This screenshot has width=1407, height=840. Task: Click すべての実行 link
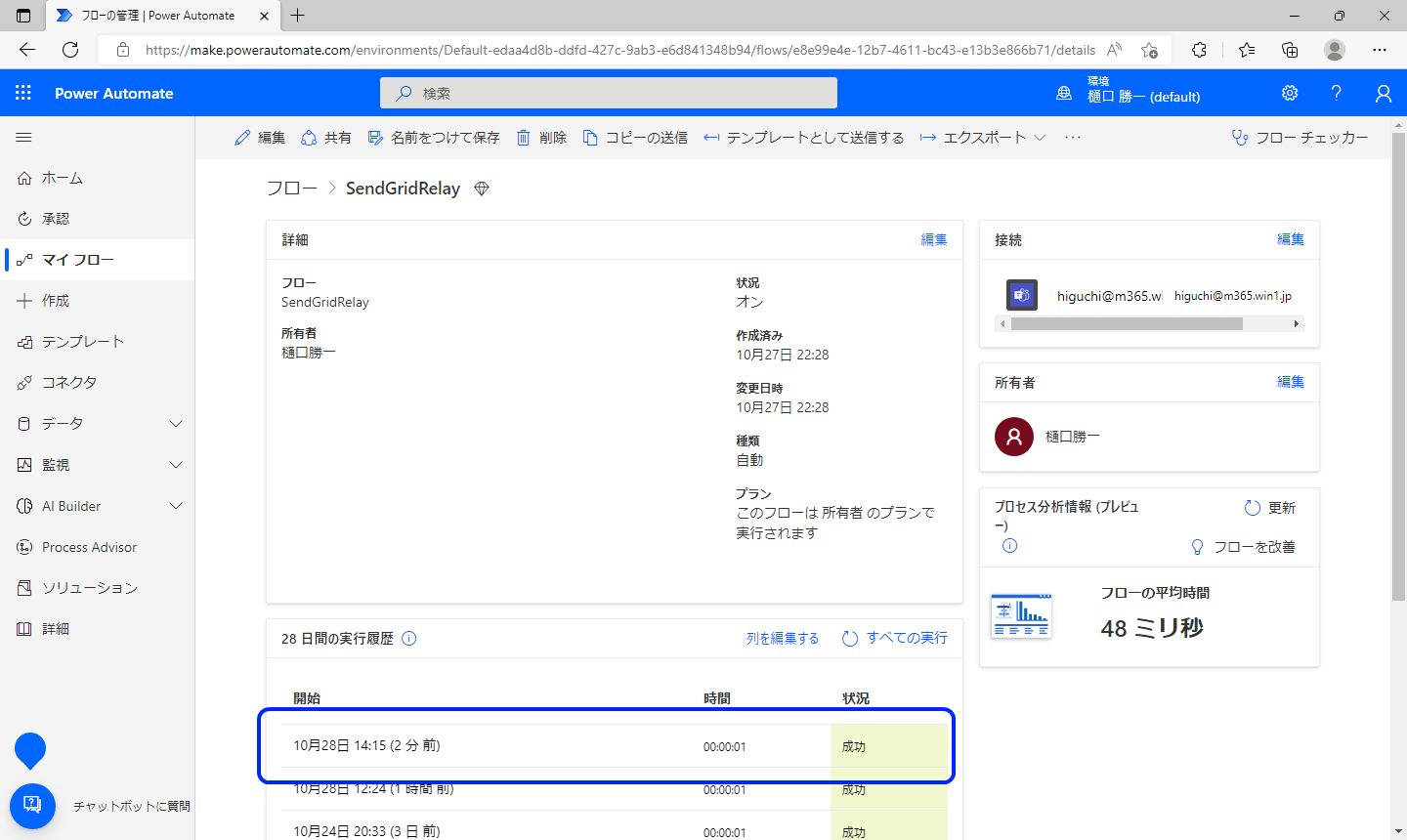(895, 638)
